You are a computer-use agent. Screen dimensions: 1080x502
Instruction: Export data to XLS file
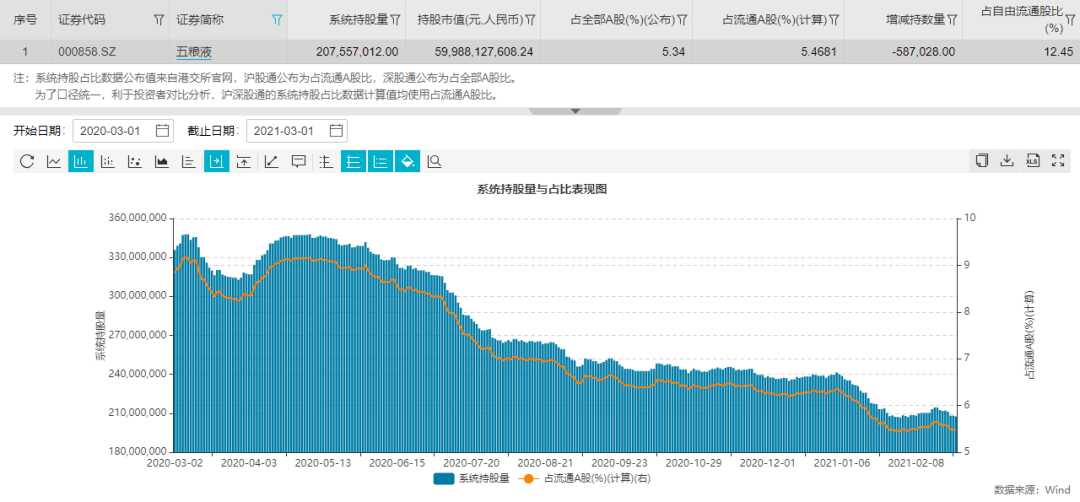(1032, 160)
